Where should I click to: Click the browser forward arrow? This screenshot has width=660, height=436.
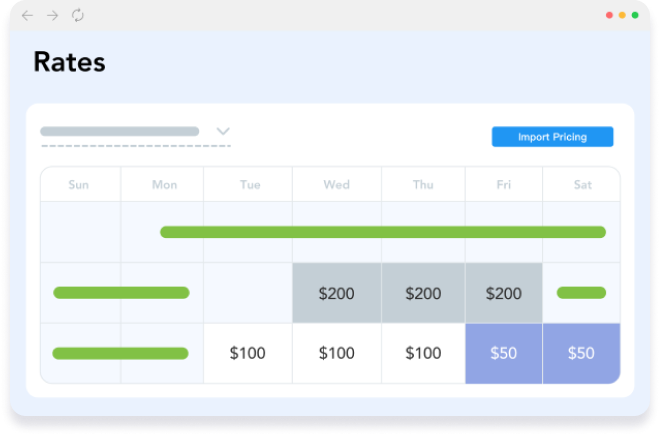tap(52, 16)
